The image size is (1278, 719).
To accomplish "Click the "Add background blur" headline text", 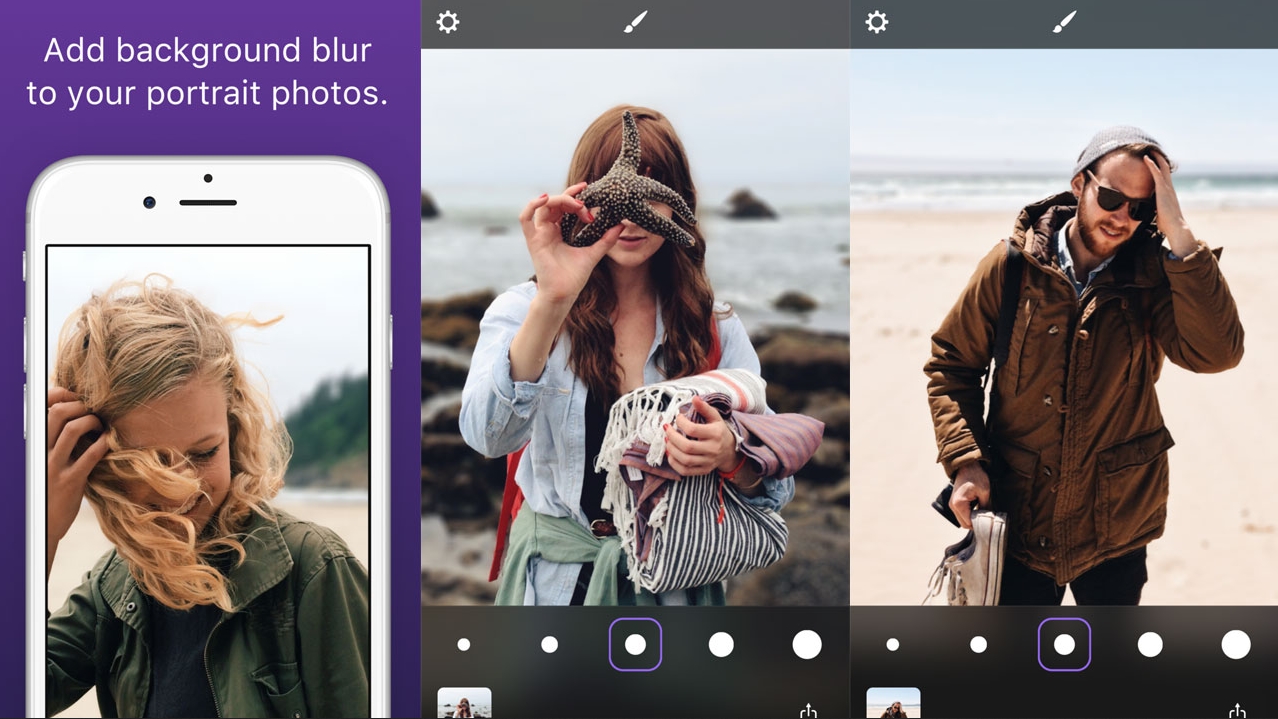I will pyautogui.click(x=207, y=71).
